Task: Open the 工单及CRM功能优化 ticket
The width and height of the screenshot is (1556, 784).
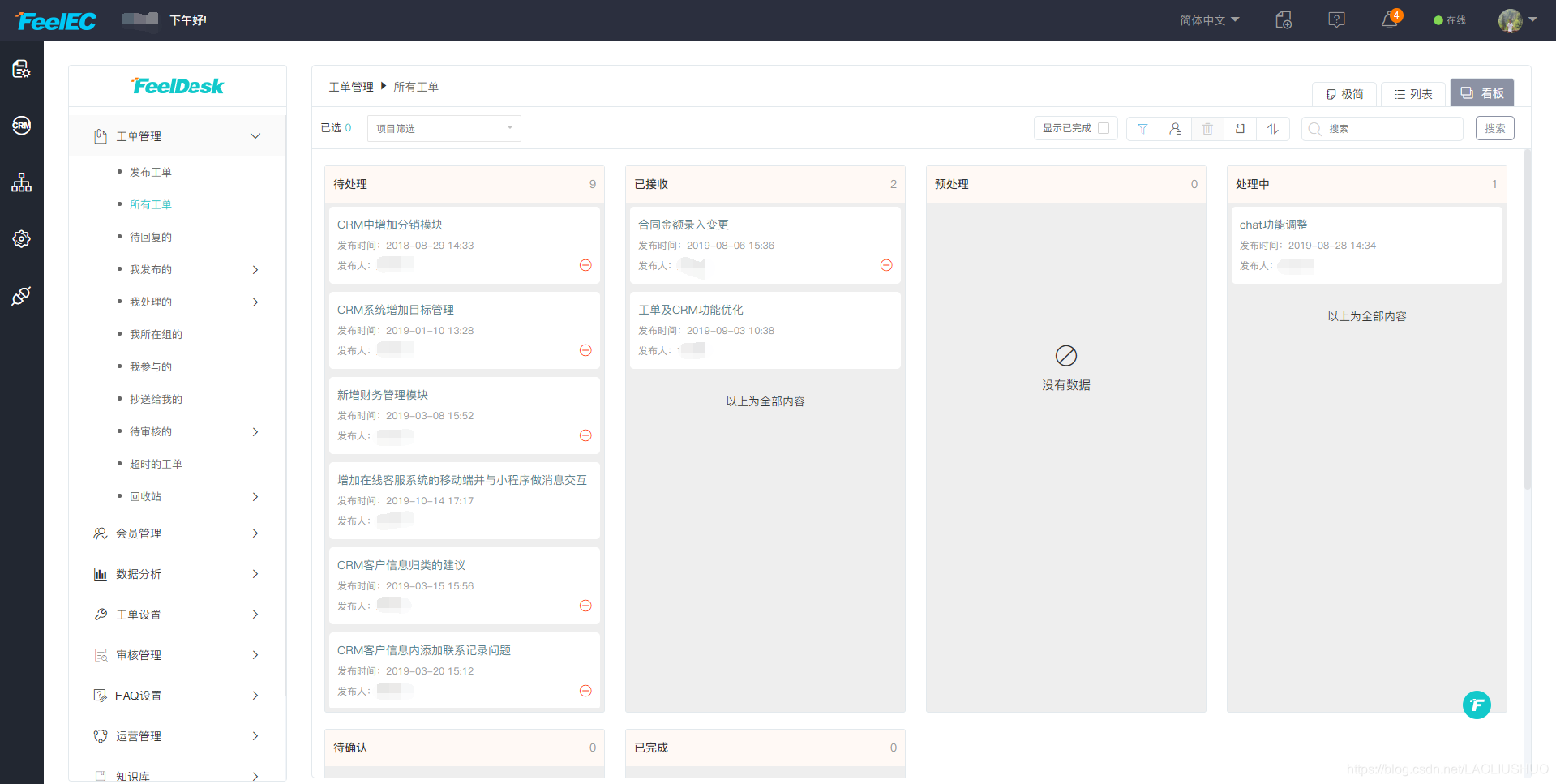Action: click(765, 330)
